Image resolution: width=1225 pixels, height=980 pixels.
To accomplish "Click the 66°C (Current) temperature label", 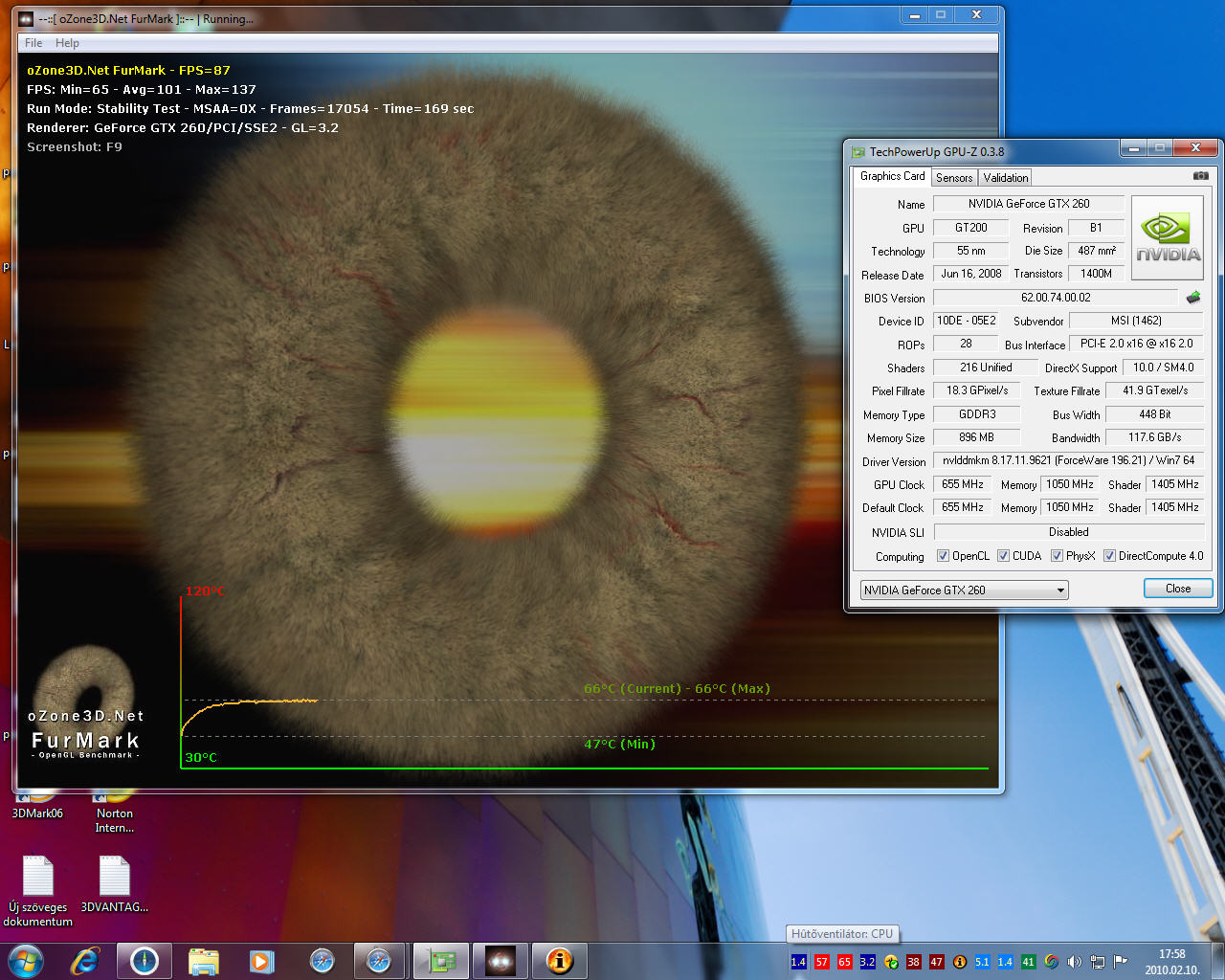I will coord(633,688).
